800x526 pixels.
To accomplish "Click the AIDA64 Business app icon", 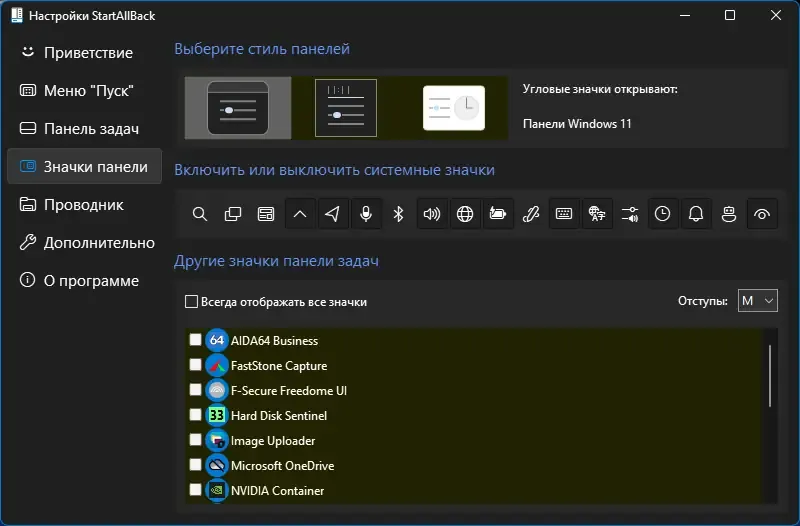I will [216, 340].
